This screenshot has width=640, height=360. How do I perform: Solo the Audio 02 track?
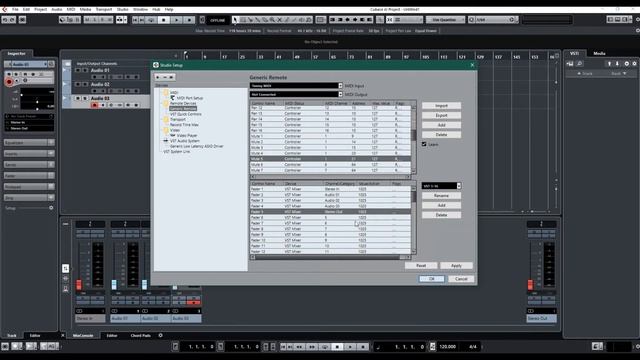click(x=85, y=84)
